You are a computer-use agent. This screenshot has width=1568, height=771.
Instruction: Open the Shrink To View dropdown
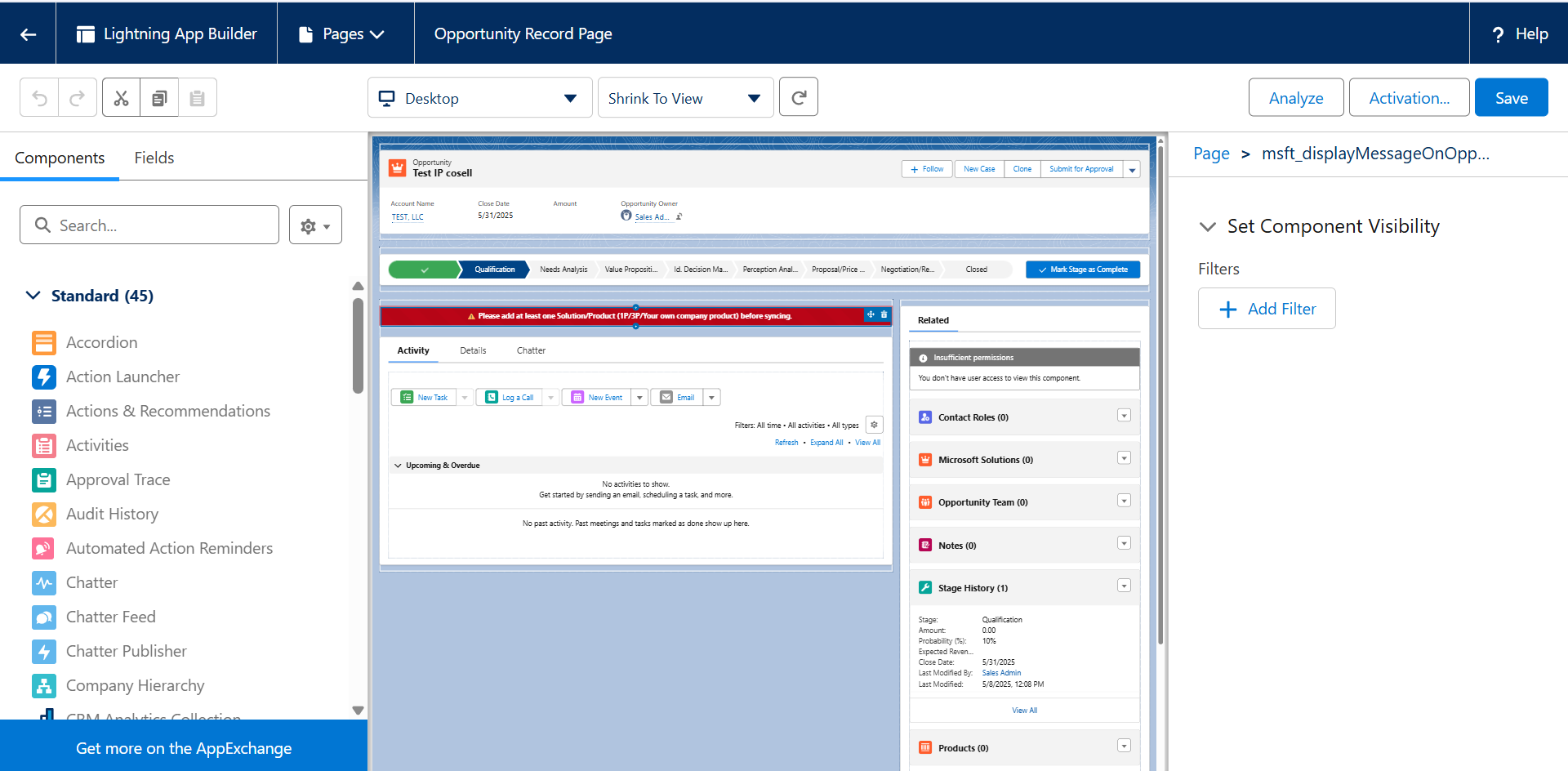684,98
